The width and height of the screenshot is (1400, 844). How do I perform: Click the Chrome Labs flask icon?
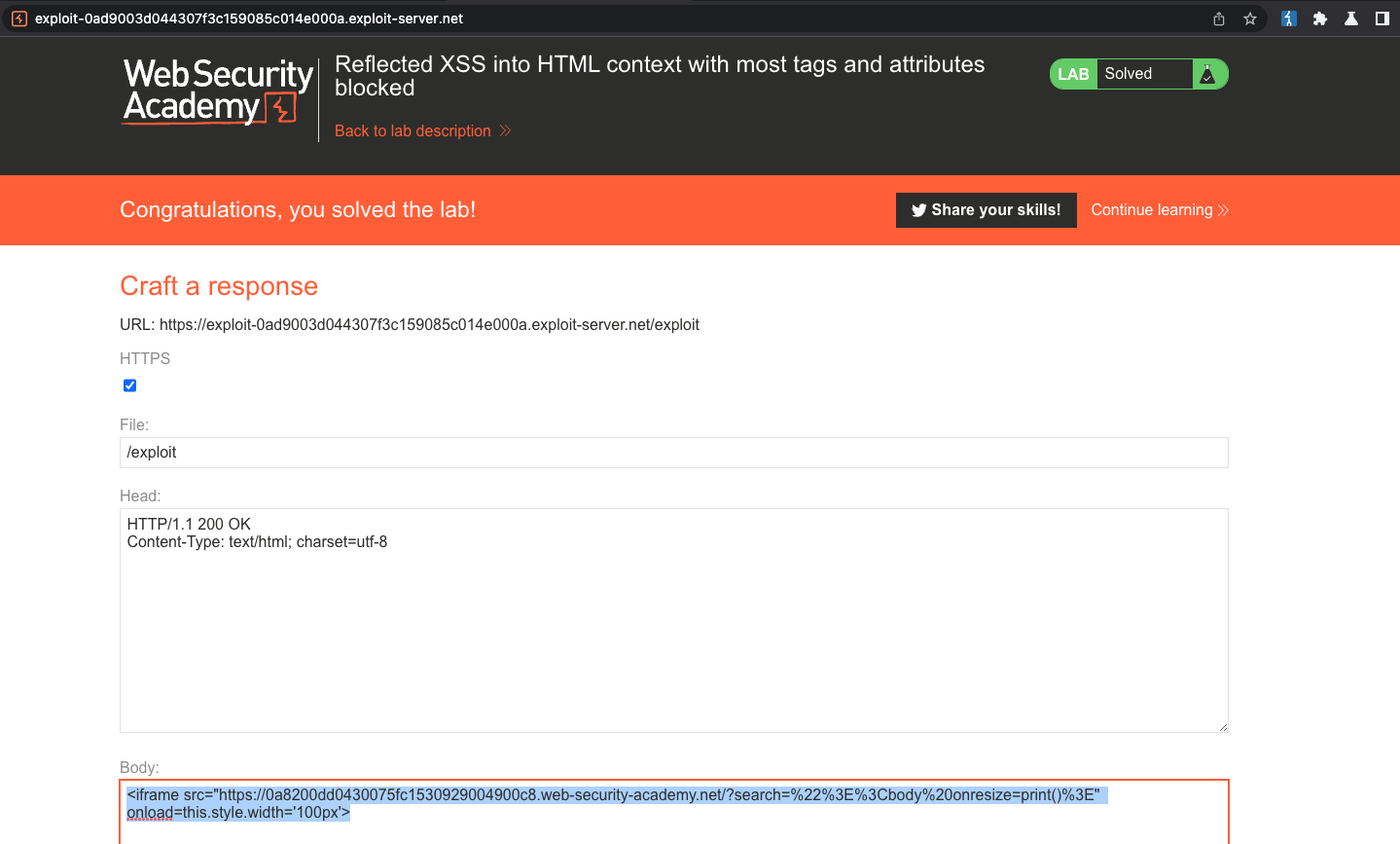(1351, 18)
